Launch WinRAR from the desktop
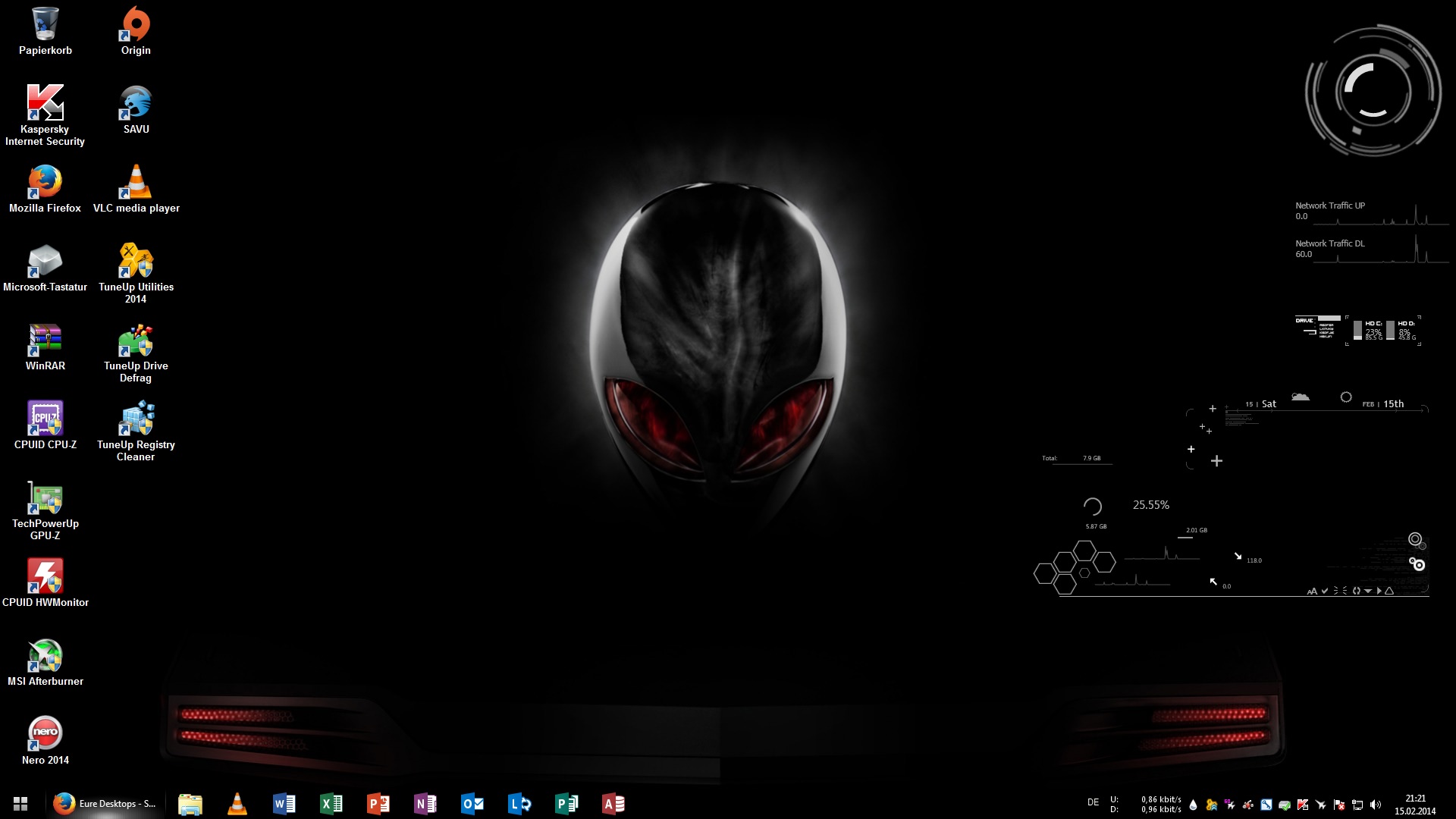Screen dimensions: 1456x819 coord(45,347)
